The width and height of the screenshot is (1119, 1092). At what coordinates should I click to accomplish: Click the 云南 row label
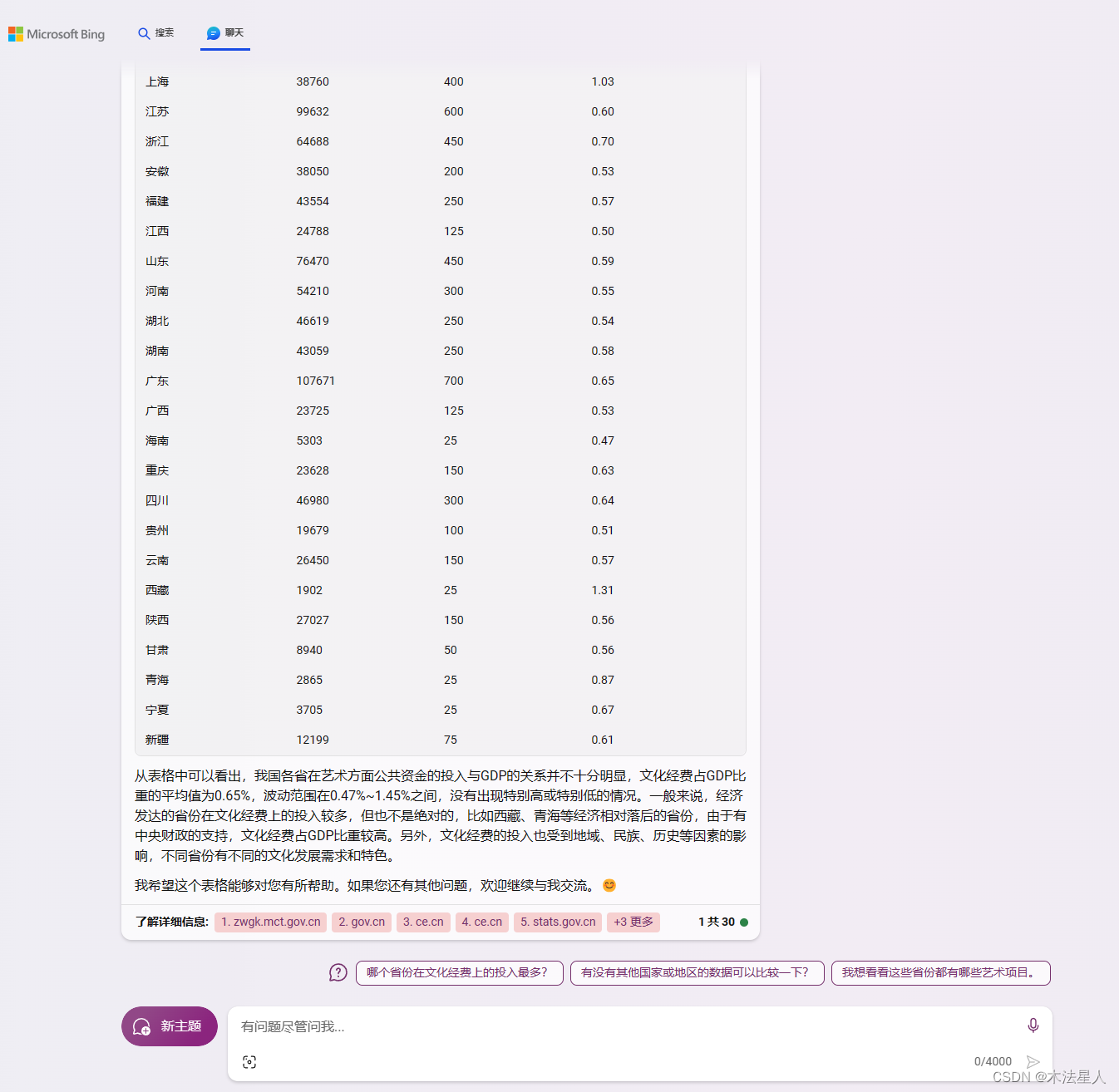coord(157,560)
